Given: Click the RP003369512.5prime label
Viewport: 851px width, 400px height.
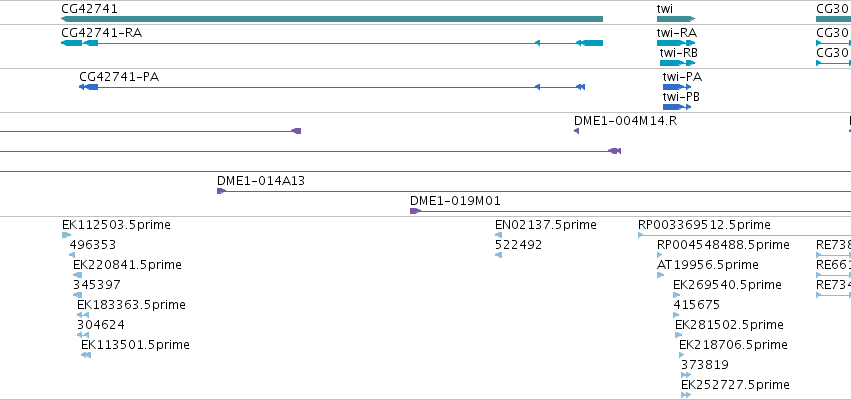Looking at the screenshot, I should [704, 225].
